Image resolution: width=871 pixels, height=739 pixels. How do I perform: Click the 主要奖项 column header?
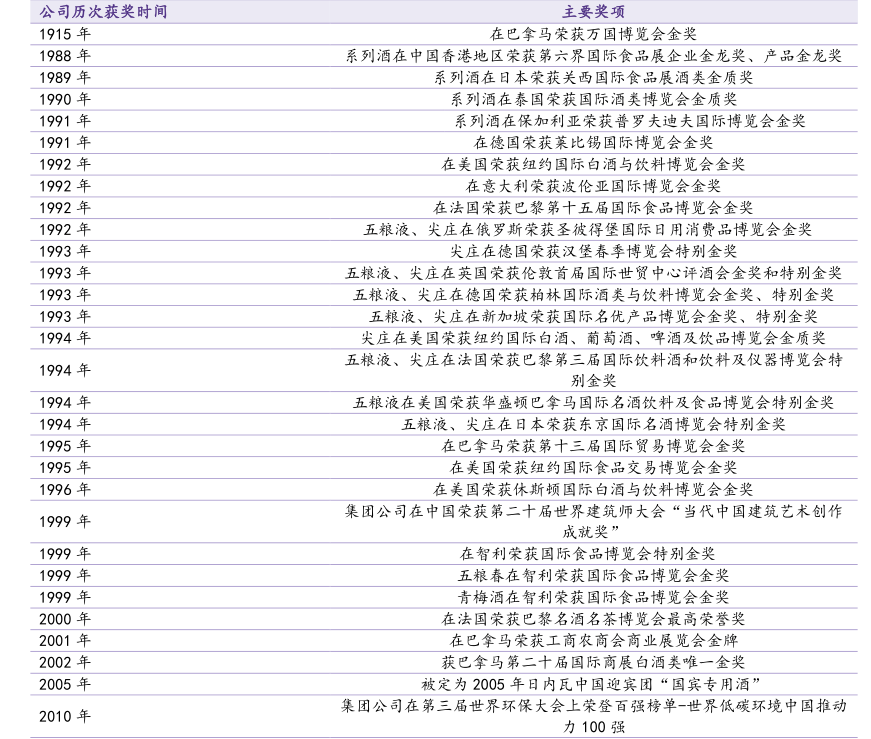click(593, 12)
